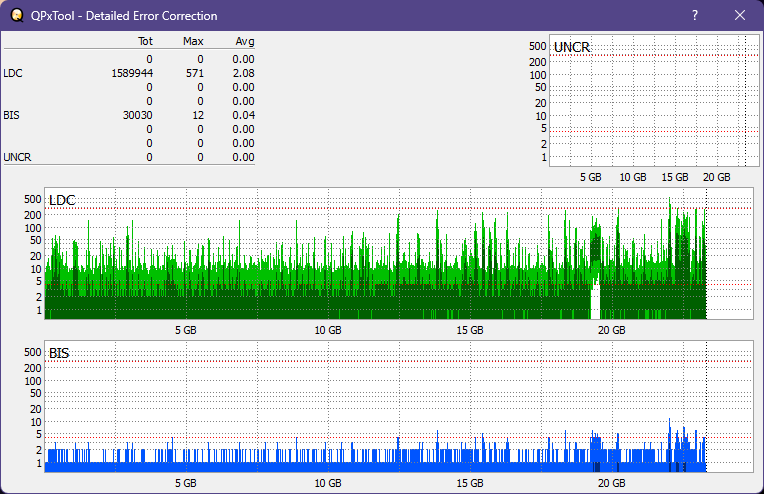The height and width of the screenshot is (494, 764).
Task: Click the window title text QPxTool - Detailed Error Correction
Action: (x=124, y=16)
